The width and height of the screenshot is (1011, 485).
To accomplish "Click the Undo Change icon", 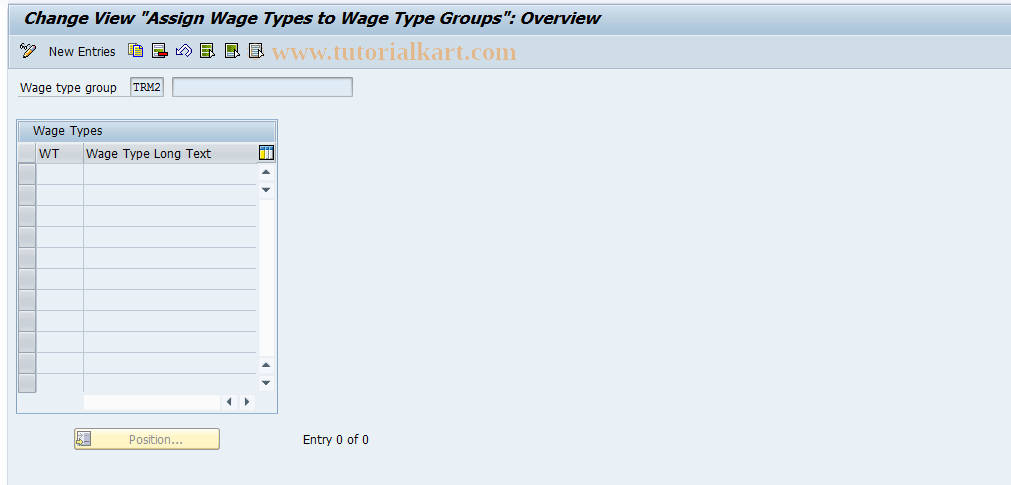I will pyautogui.click(x=184, y=51).
